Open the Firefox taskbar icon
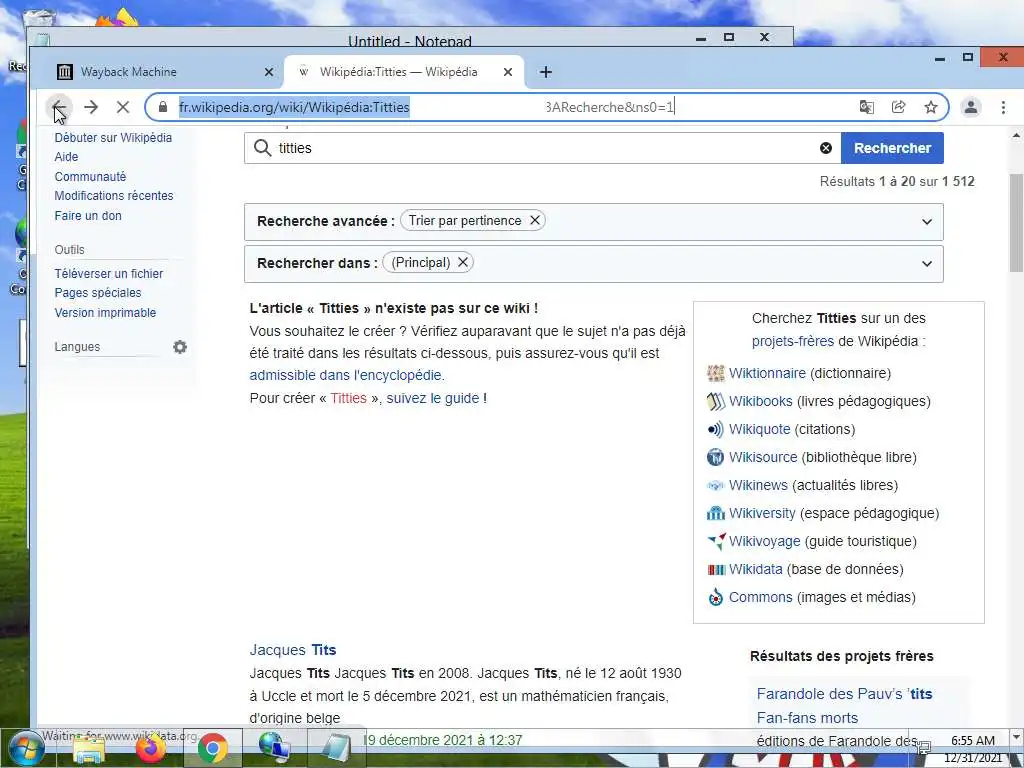1024x768 pixels. [151, 748]
